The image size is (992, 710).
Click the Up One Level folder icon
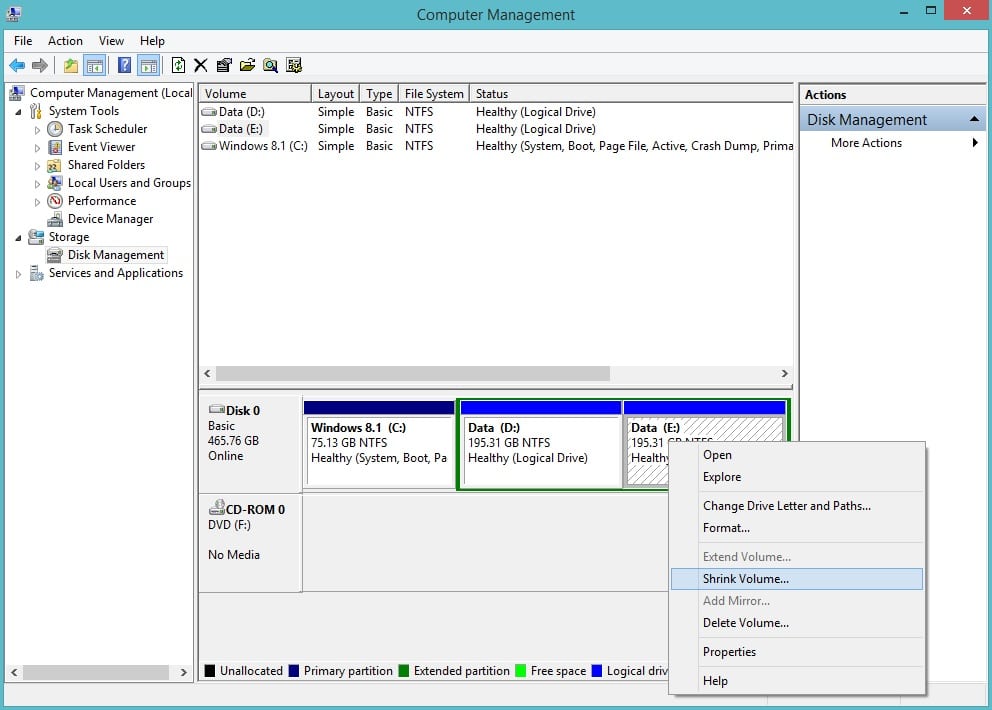pyautogui.click(x=71, y=65)
